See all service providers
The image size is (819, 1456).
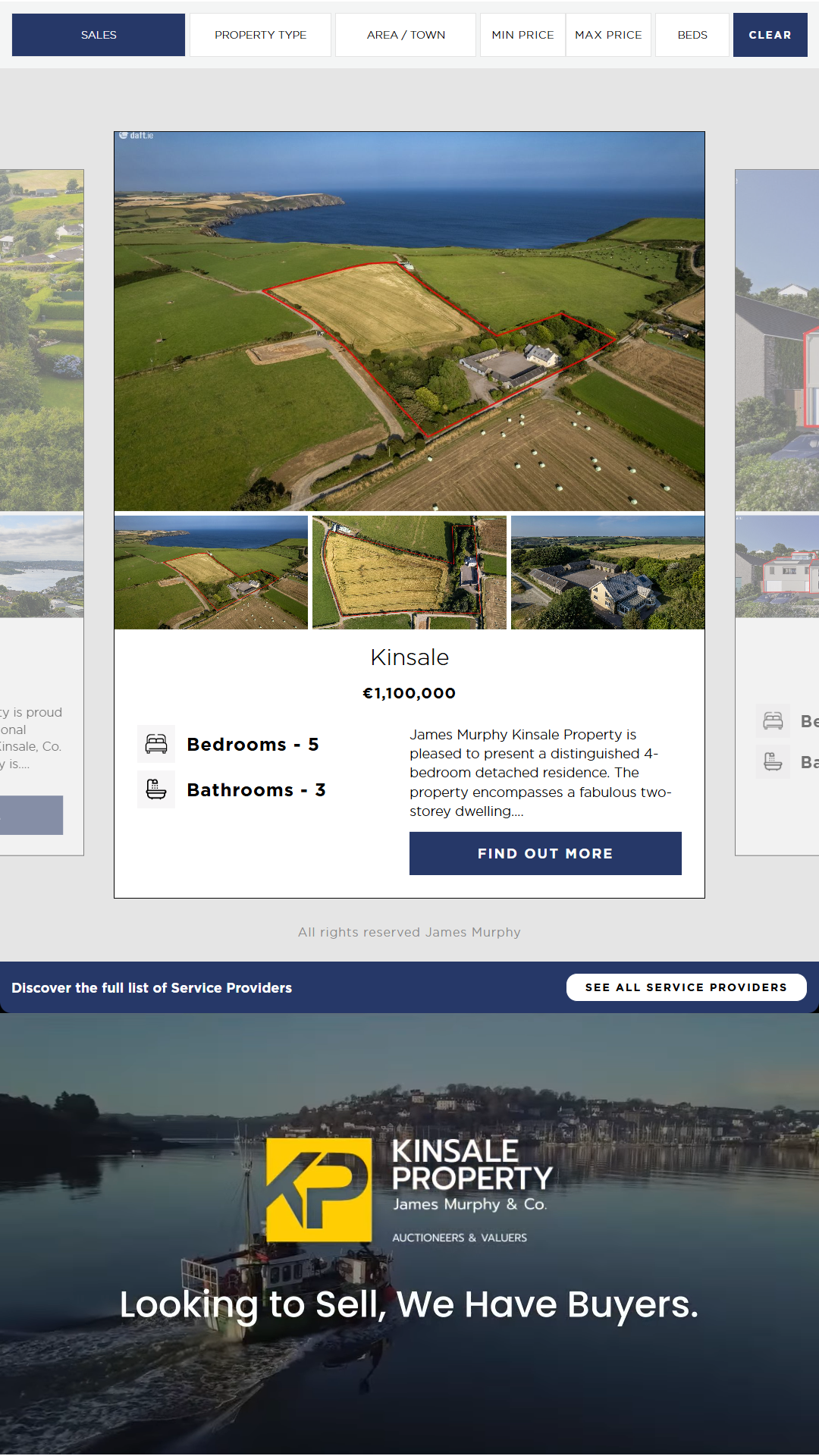pyautogui.click(x=686, y=987)
